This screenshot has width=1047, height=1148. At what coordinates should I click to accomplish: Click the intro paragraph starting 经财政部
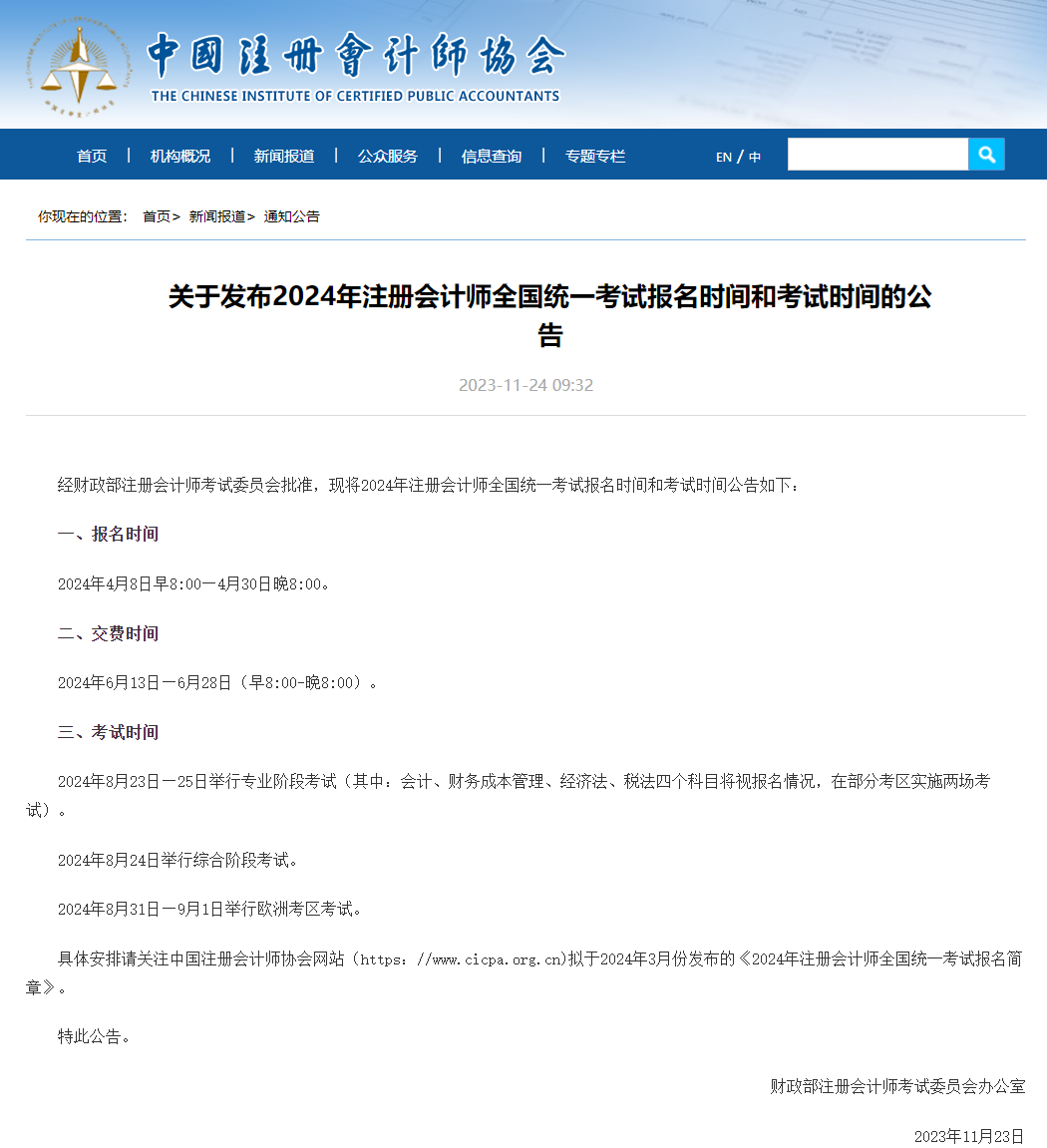[x=429, y=486]
